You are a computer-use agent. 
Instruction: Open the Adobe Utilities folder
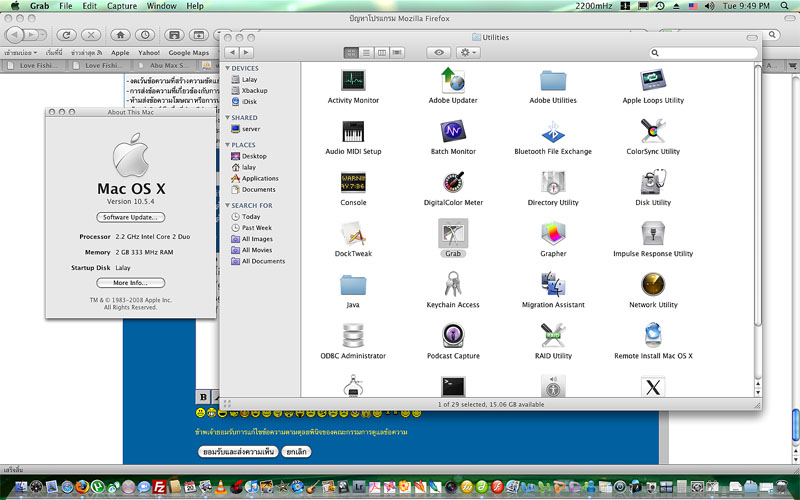[x=553, y=81]
